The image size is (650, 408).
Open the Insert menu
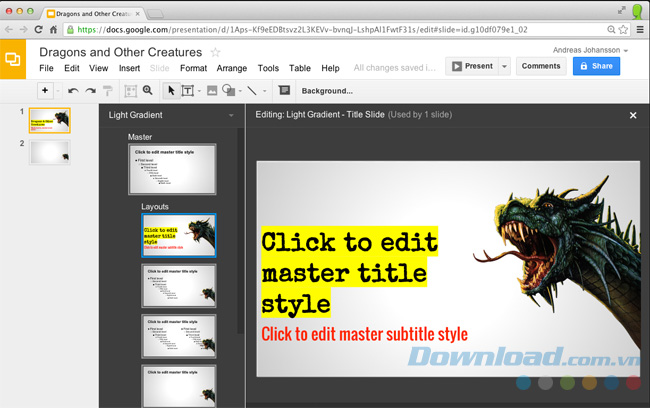(x=129, y=68)
